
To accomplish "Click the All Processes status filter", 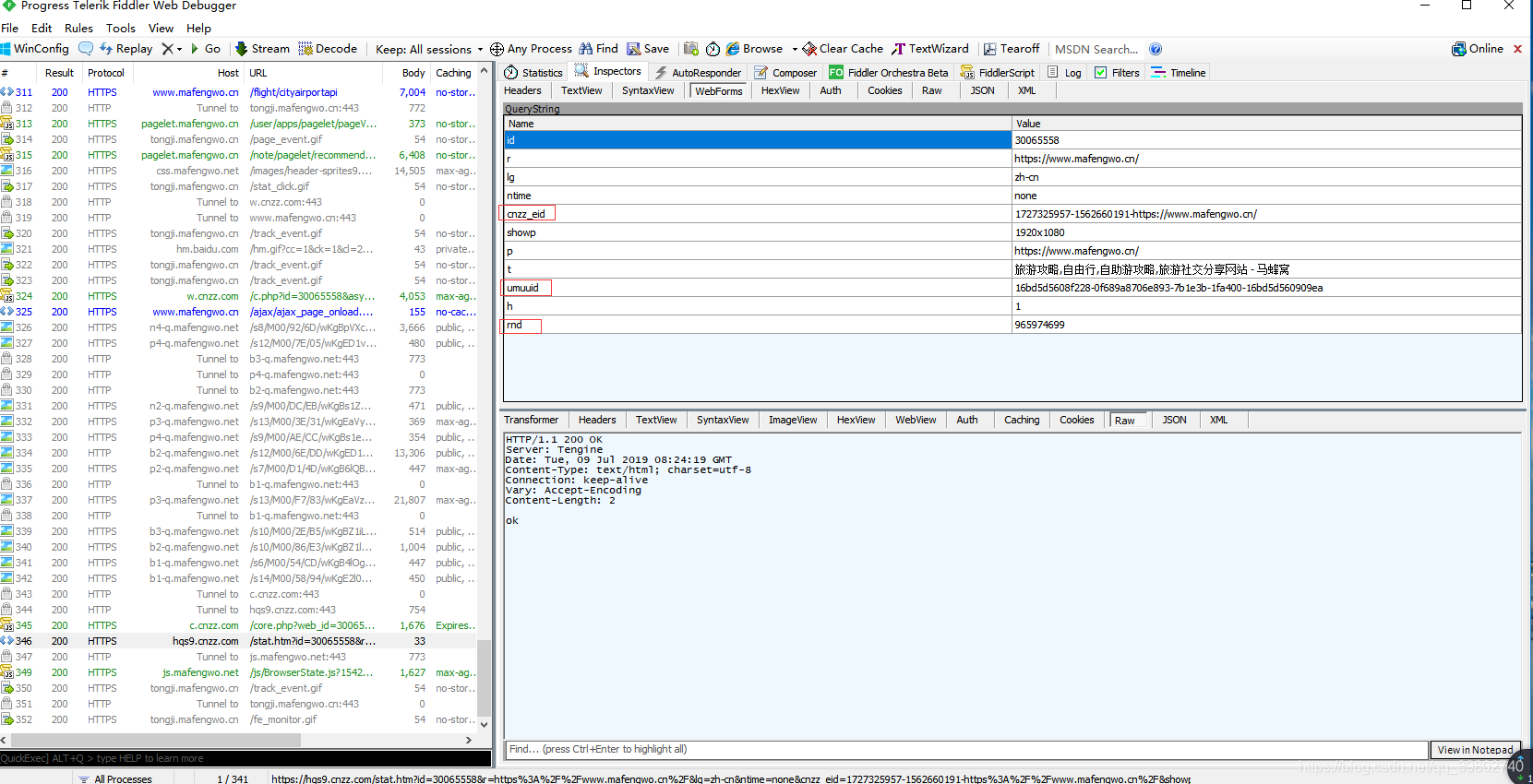I will tap(115, 779).
